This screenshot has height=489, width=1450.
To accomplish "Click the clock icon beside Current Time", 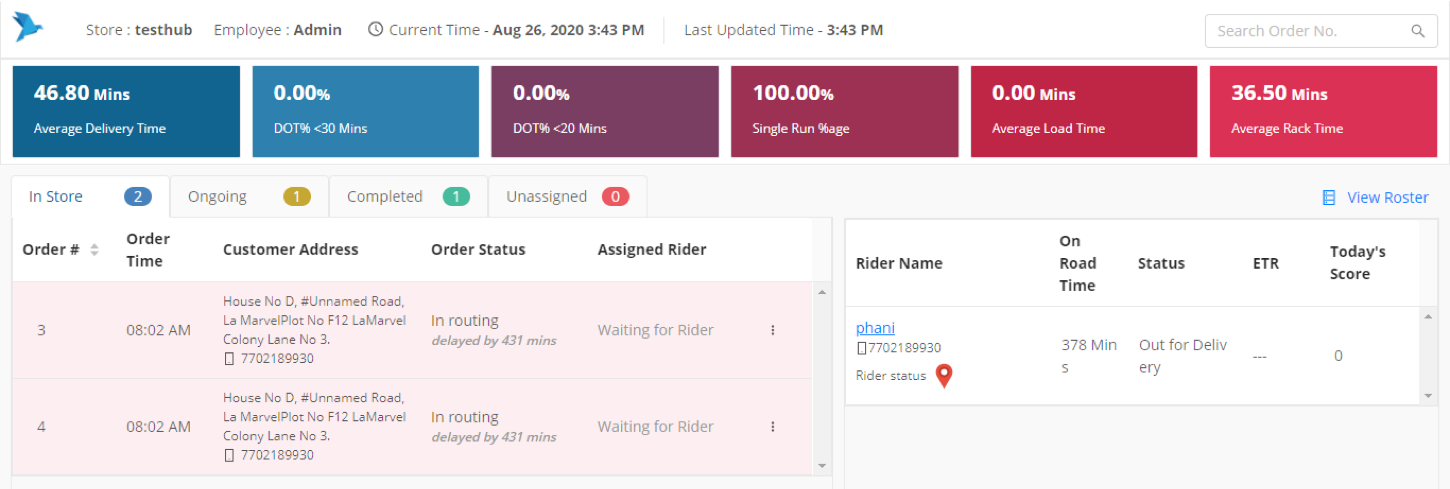I will [x=375, y=30].
